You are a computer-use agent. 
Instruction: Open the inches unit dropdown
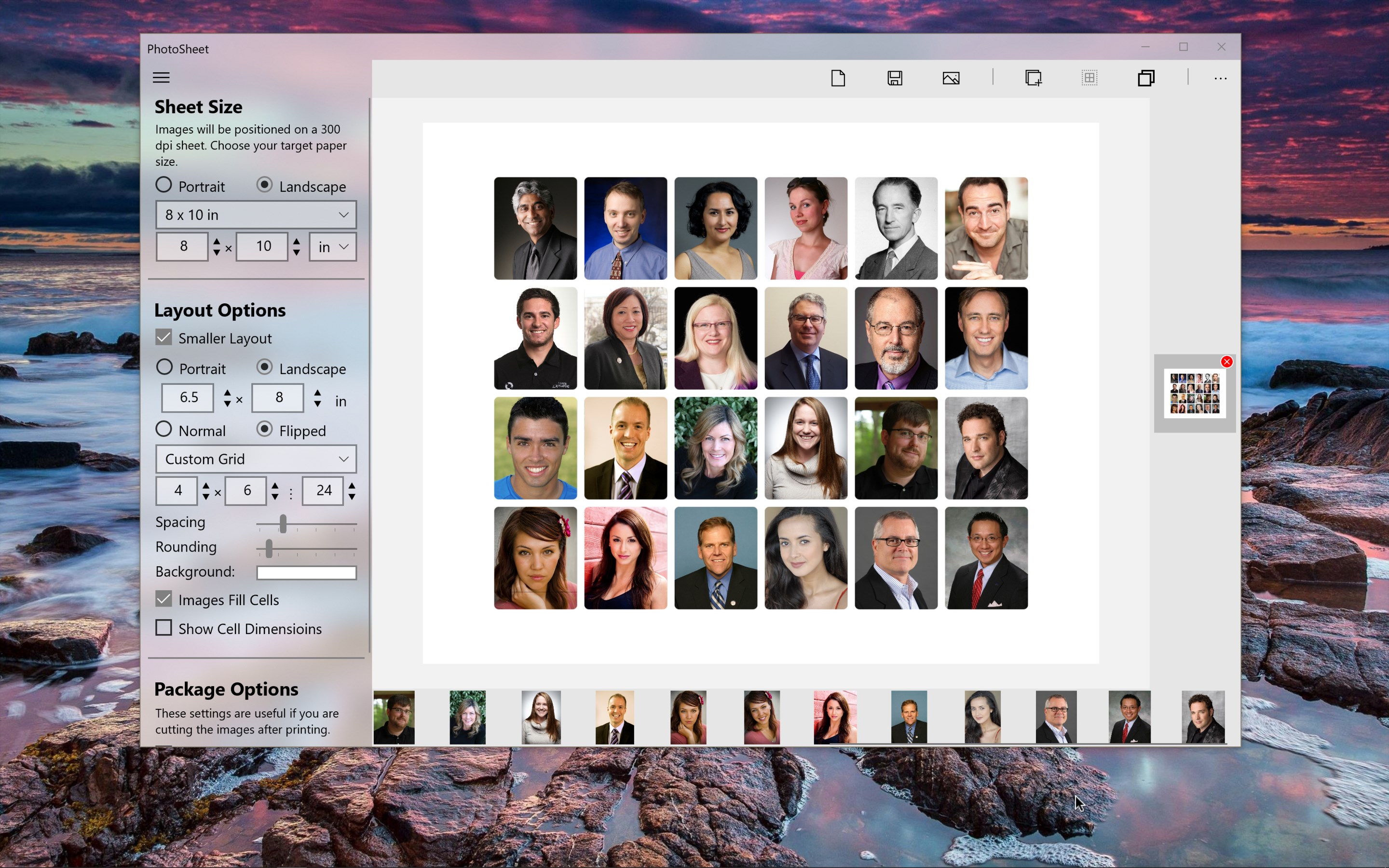coord(333,247)
